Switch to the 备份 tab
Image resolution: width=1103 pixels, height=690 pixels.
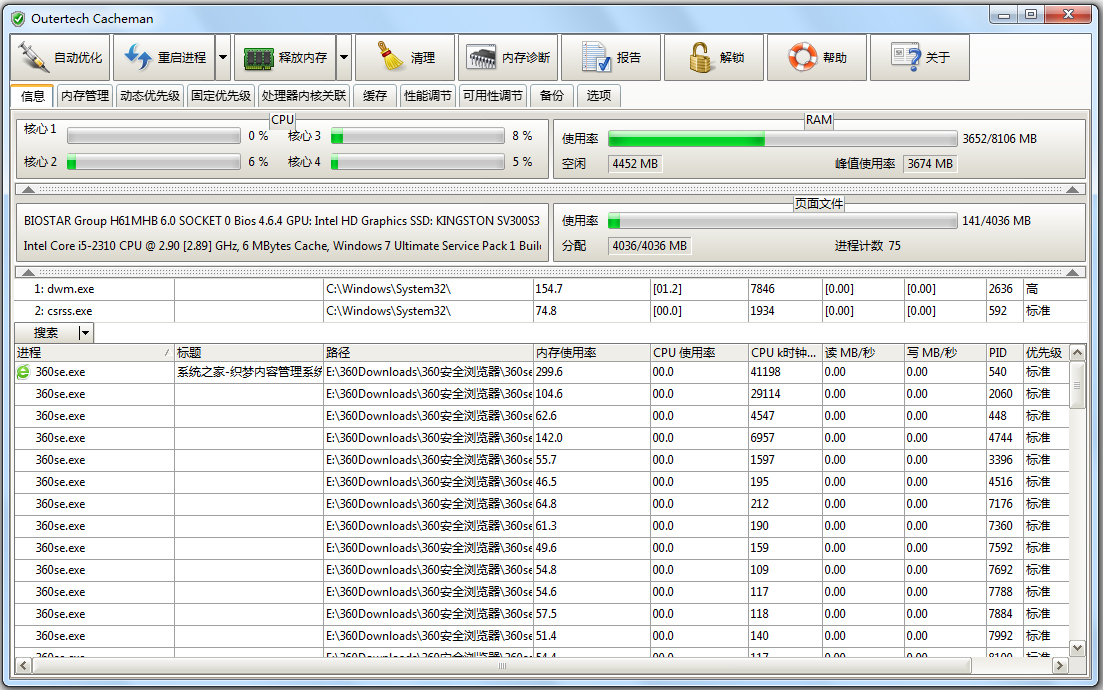click(552, 96)
